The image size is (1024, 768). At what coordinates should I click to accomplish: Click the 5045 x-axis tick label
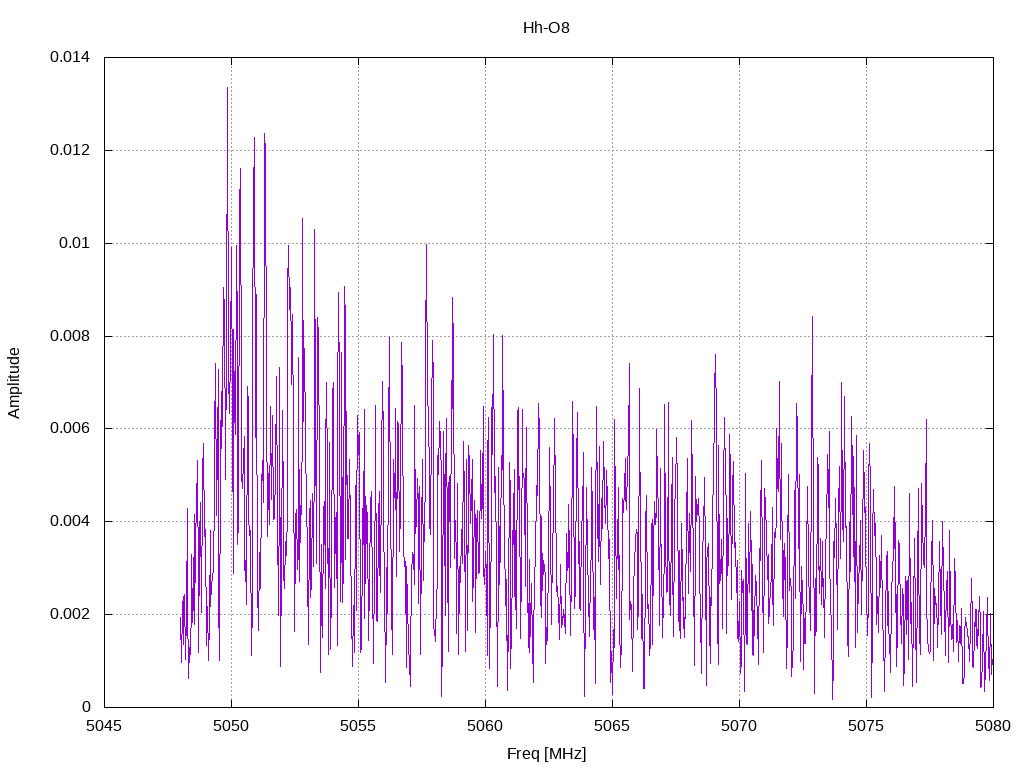(104, 726)
